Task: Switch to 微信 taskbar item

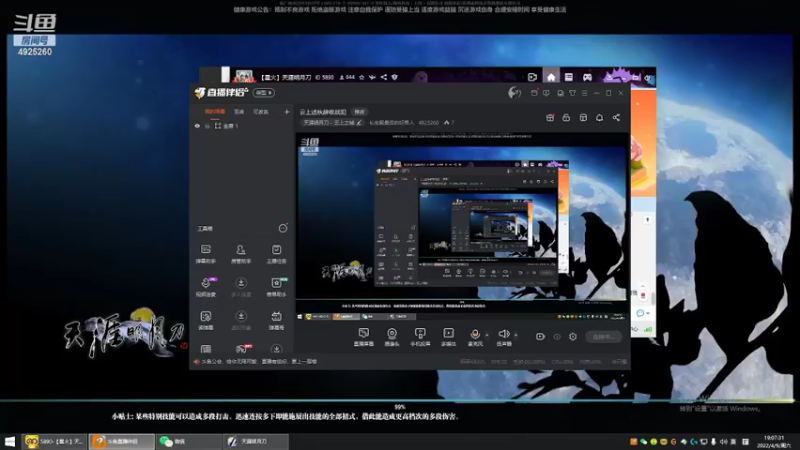Action: [x=188, y=441]
